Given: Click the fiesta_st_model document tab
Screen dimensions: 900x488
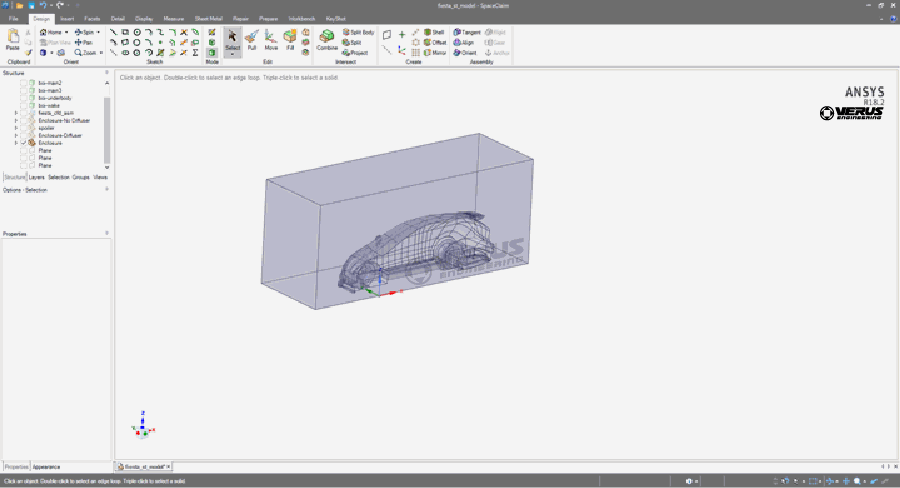Looking at the screenshot, I should (x=142, y=467).
